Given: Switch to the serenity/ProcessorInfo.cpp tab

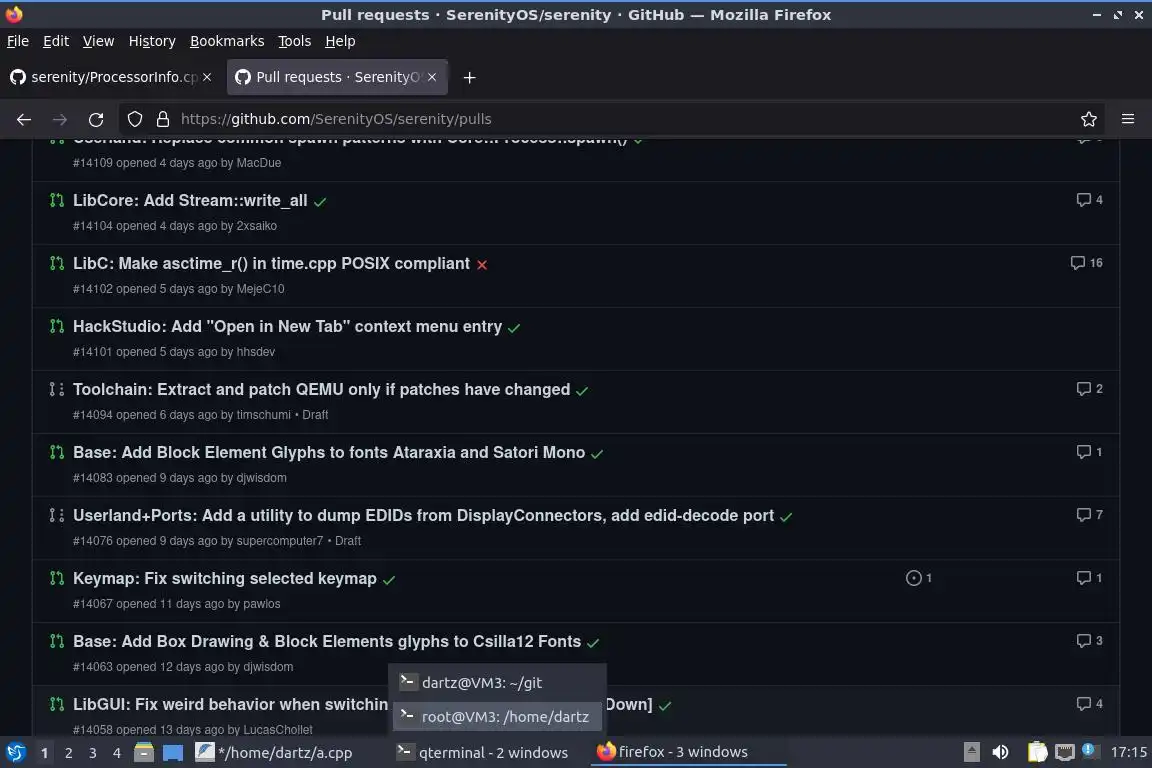Looking at the screenshot, I should pyautogui.click(x=110, y=77).
